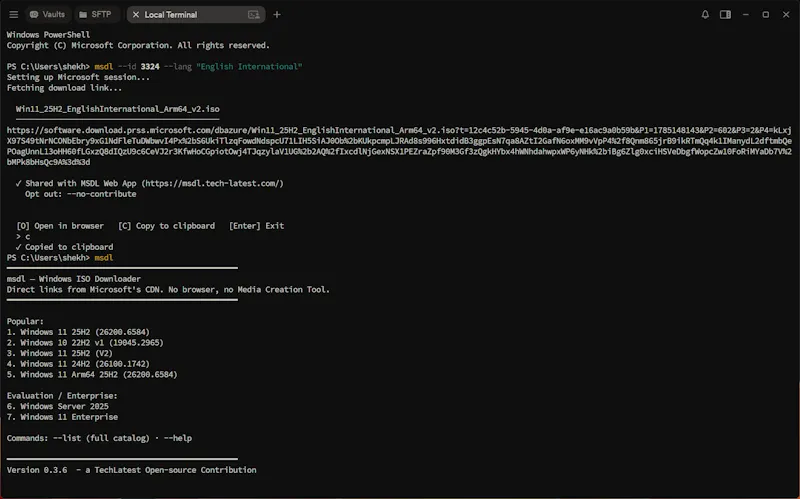The height and width of the screenshot is (499, 800).
Task: Click the Microsoft download URL text
Action: (x=399, y=146)
